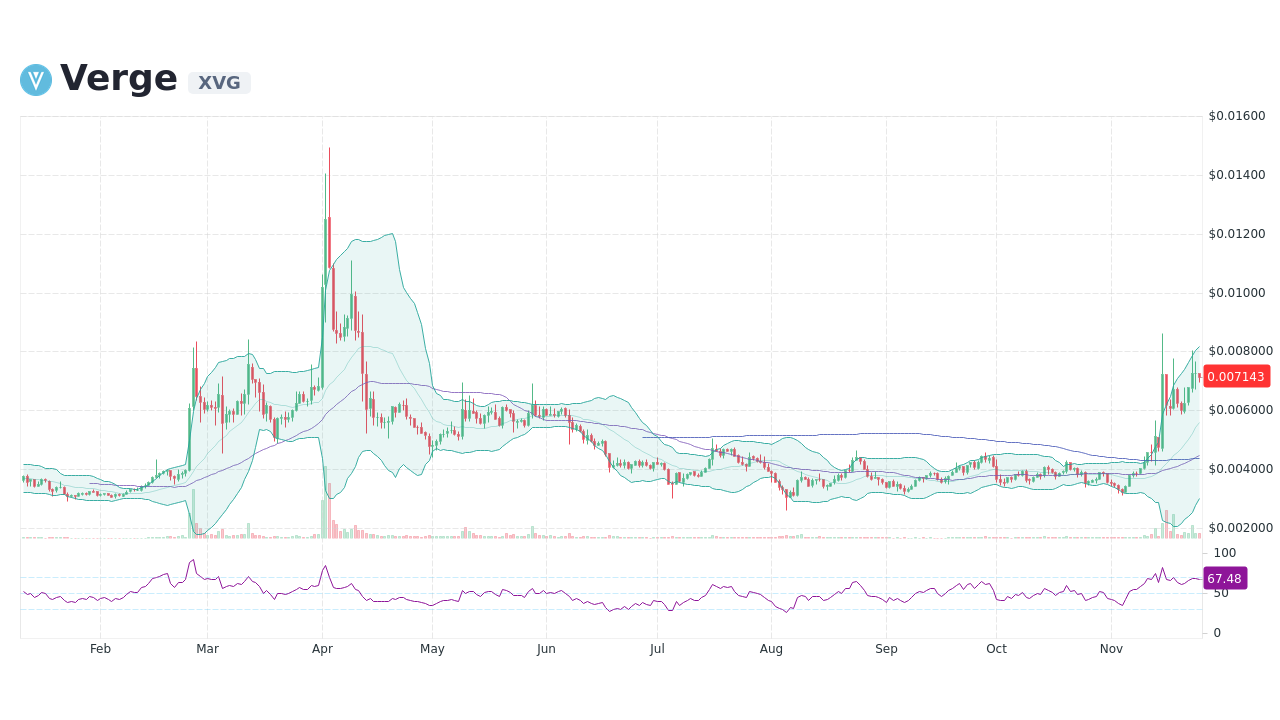Click the Oct label on time axis
The height and width of the screenshot is (720, 1280).
click(x=996, y=649)
